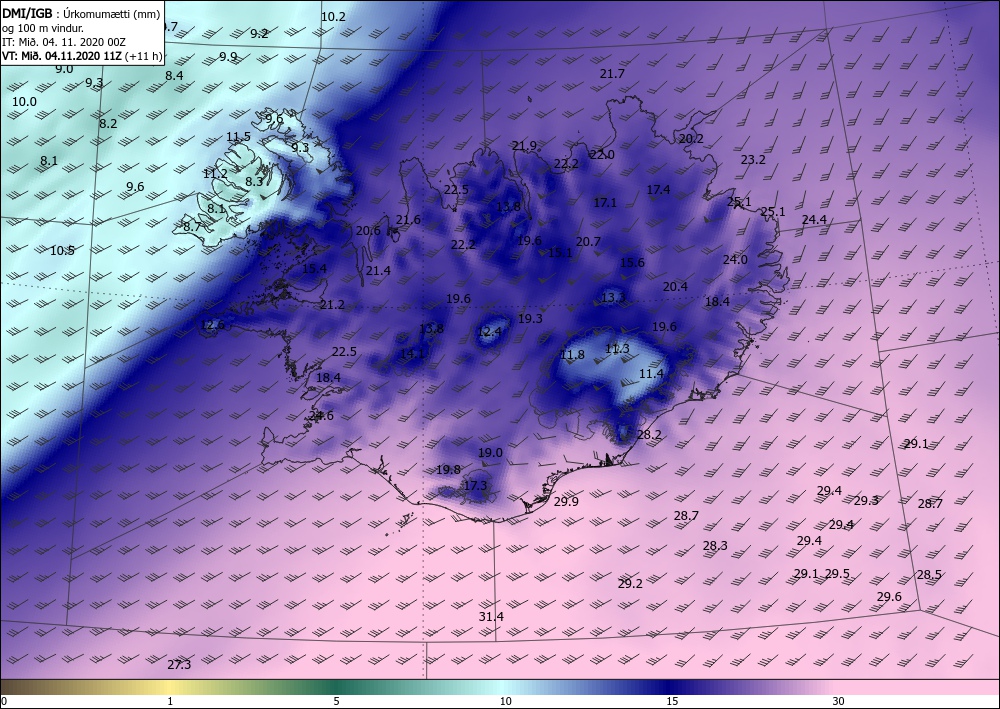Image resolution: width=1000 pixels, height=709 pixels.
Task: Click the map value 31.4
Action: (x=491, y=617)
